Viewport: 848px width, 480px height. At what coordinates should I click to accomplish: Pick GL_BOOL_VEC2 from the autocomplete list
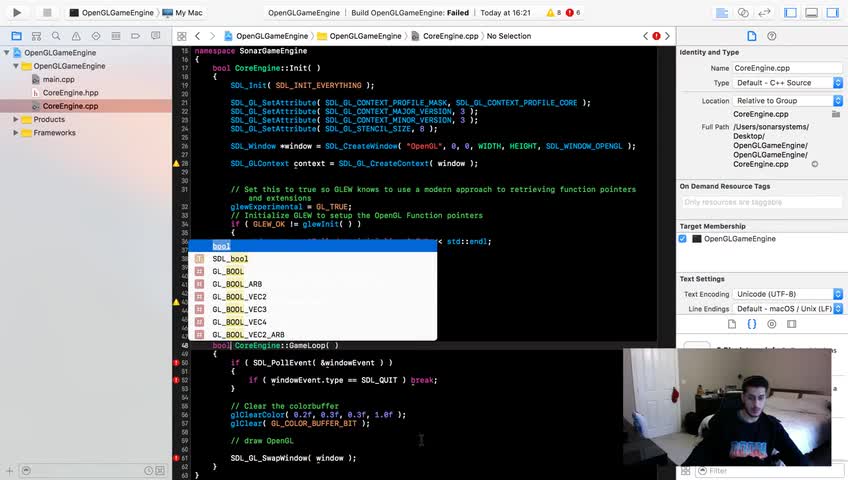coord(313,297)
